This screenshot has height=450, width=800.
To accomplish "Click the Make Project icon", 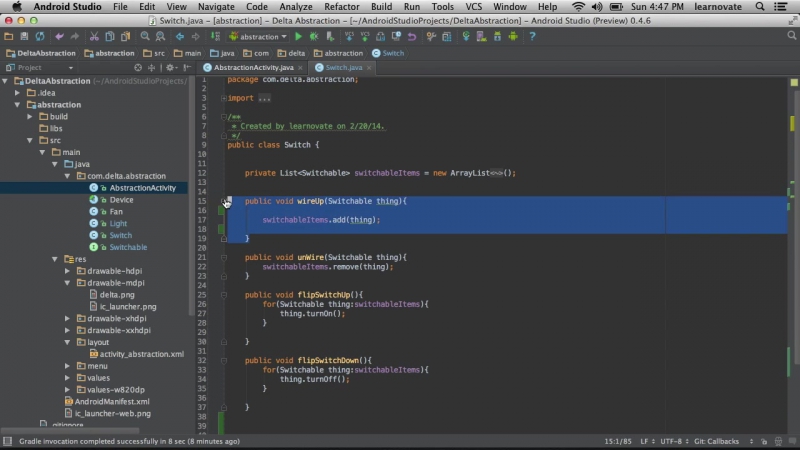I will [215, 36].
